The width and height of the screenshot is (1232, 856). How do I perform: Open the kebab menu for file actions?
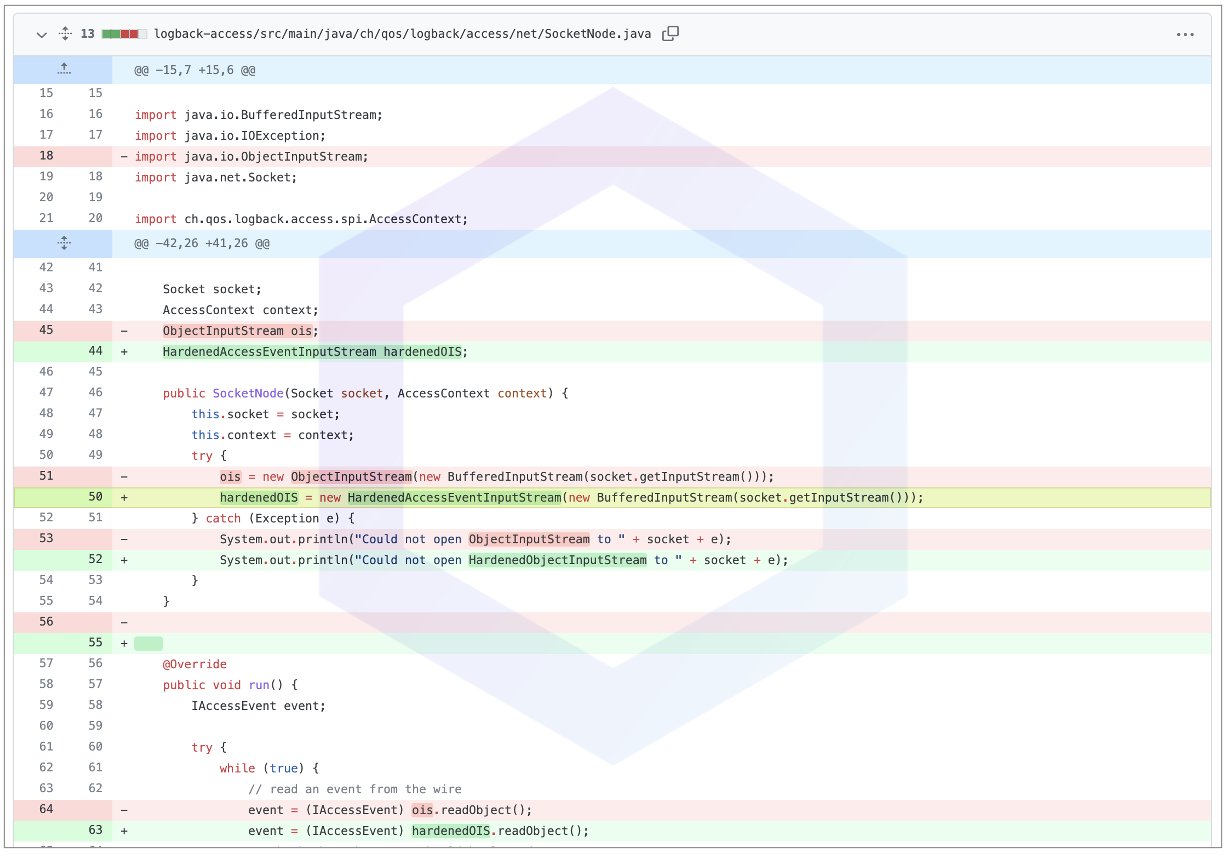1185,34
